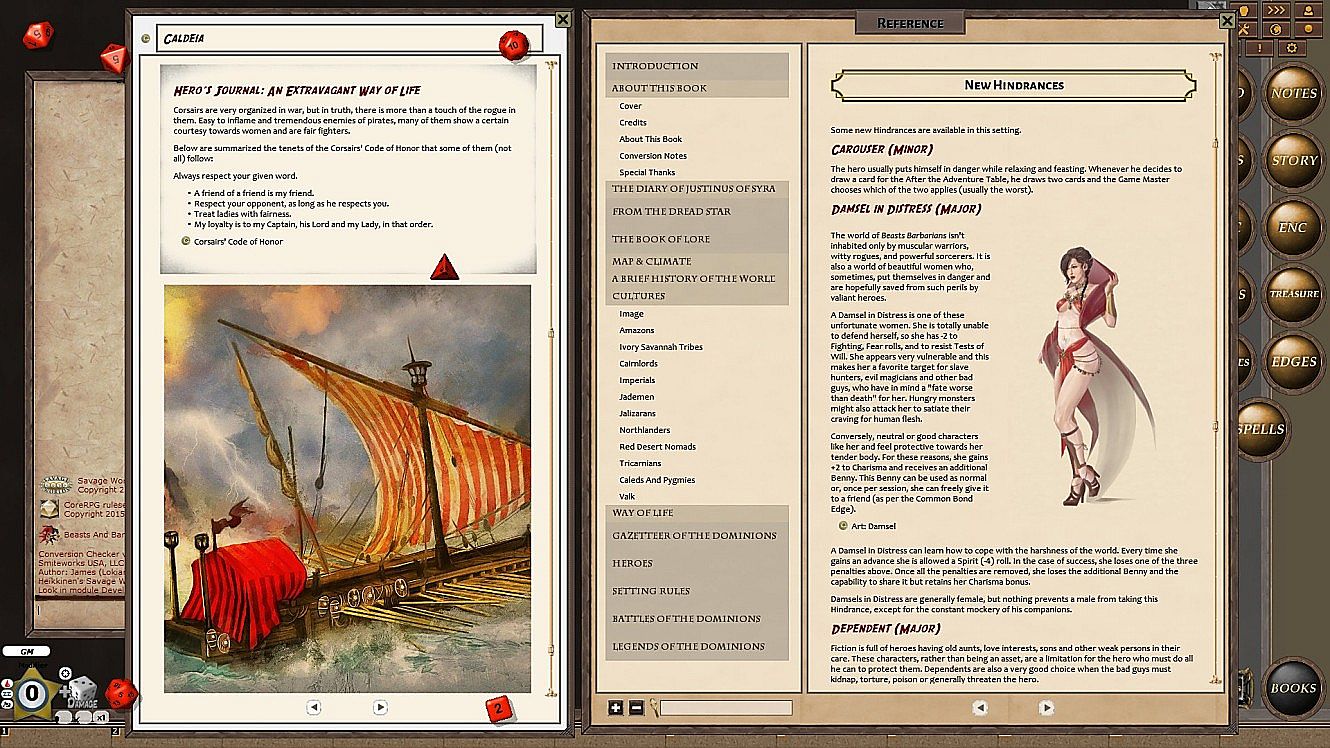Open the Amazons culture entry
Viewport: 1330px width, 748px height.
pyautogui.click(x=637, y=330)
